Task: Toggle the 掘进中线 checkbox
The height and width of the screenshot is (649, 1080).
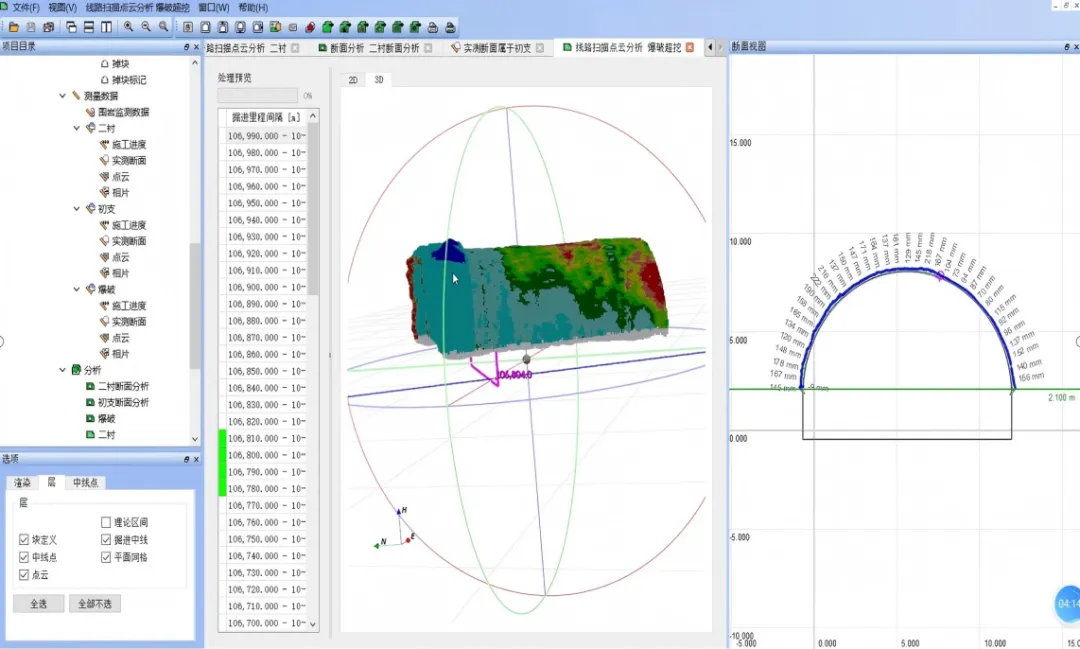Action: (x=106, y=539)
